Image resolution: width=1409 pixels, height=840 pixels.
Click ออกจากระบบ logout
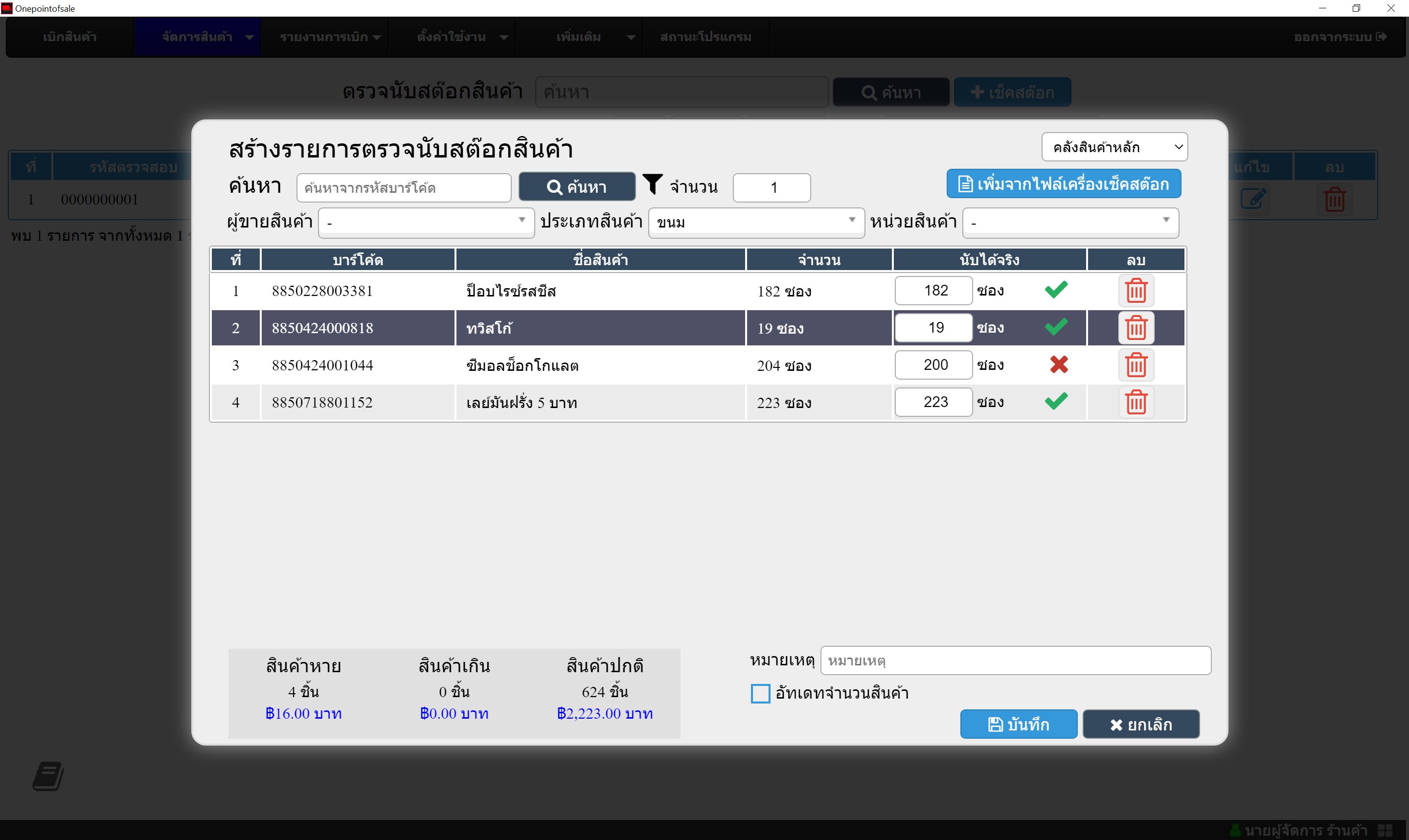pos(1340,37)
